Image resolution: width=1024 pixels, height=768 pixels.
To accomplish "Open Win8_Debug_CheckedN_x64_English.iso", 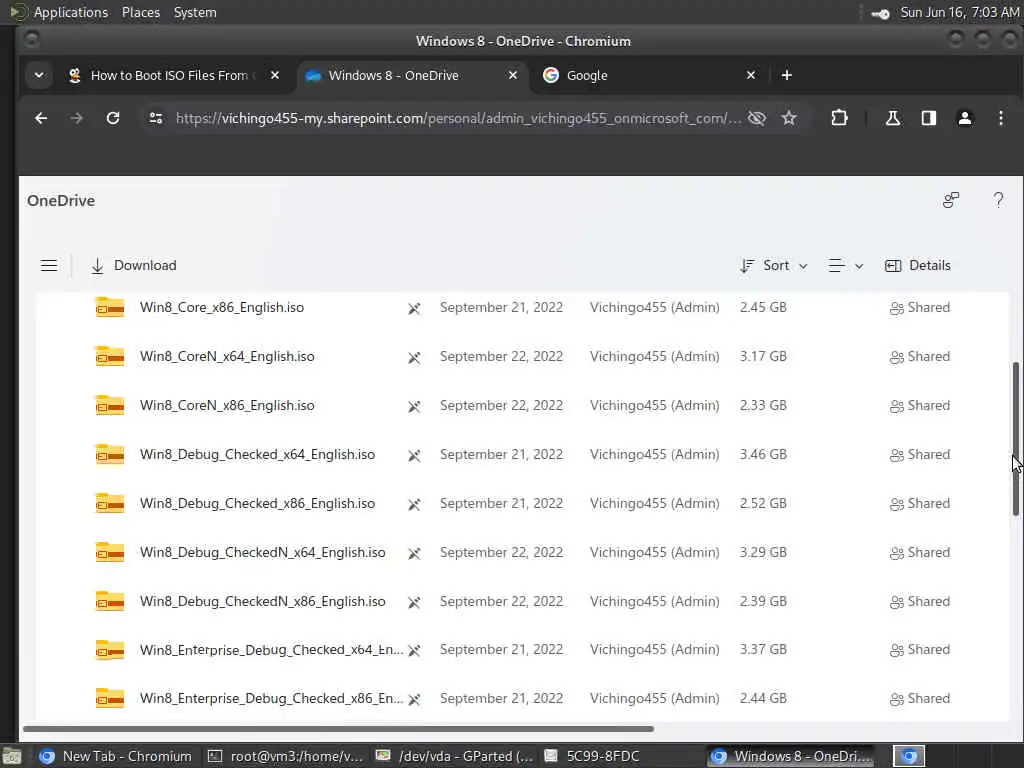I will tap(263, 552).
